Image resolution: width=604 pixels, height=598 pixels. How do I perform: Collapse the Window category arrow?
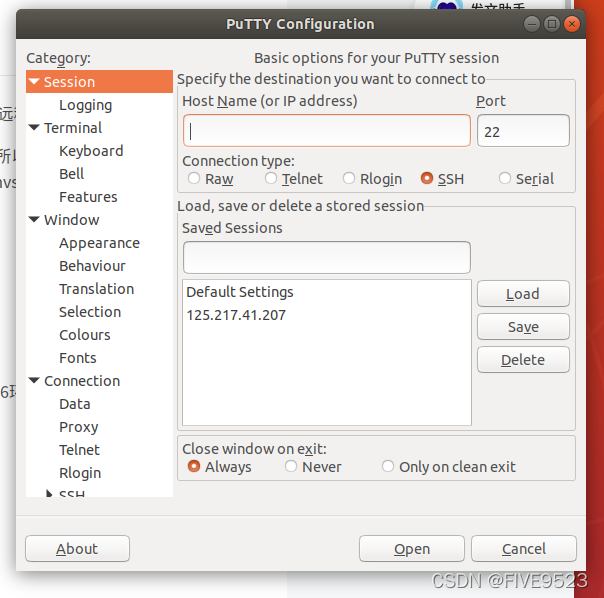[34, 219]
